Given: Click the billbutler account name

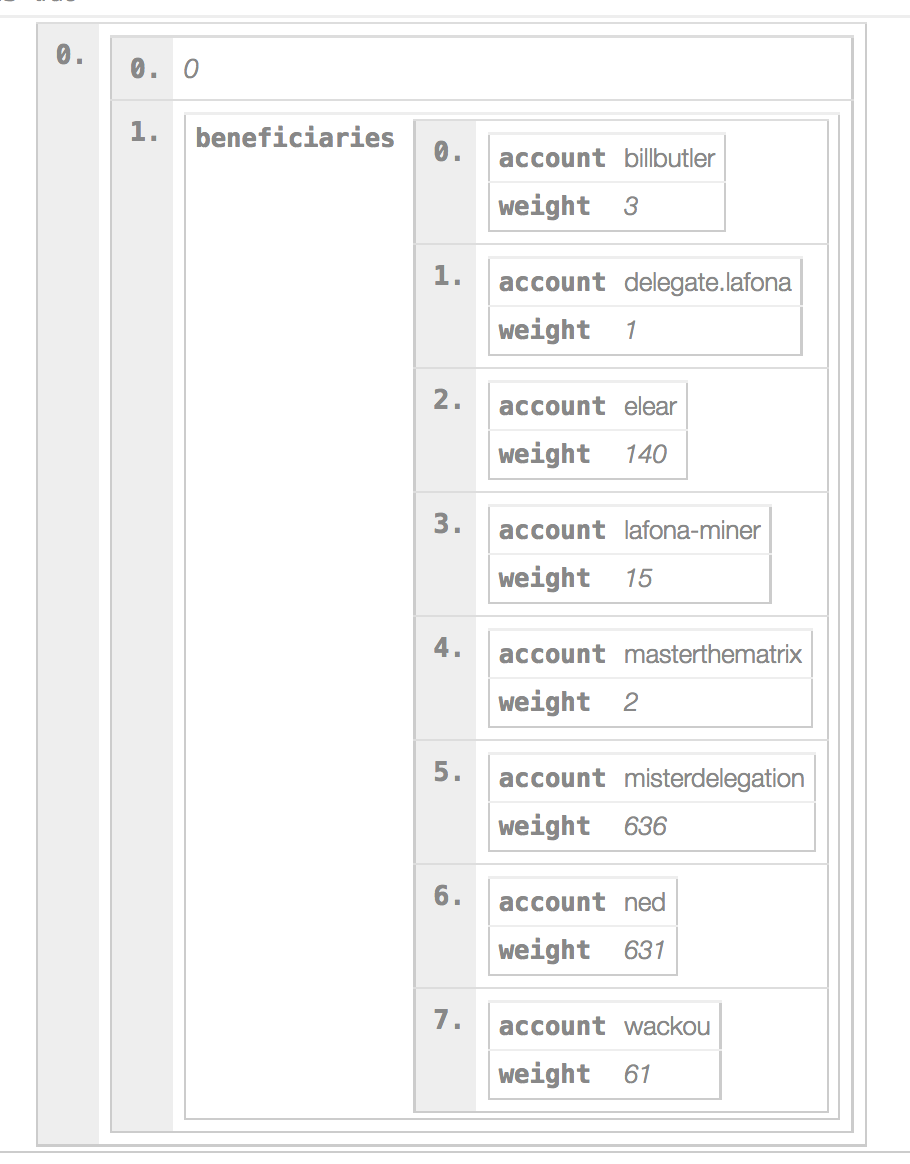Looking at the screenshot, I should point(669,158).
